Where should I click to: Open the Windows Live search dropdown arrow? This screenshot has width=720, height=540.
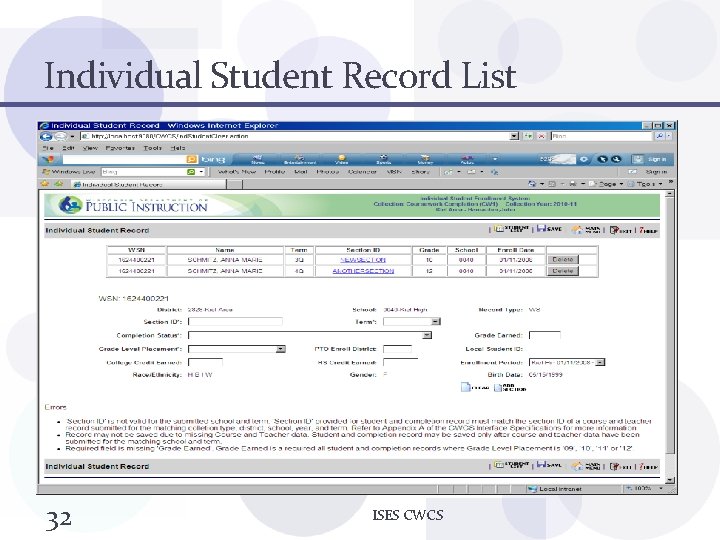[x=201, y=172]
